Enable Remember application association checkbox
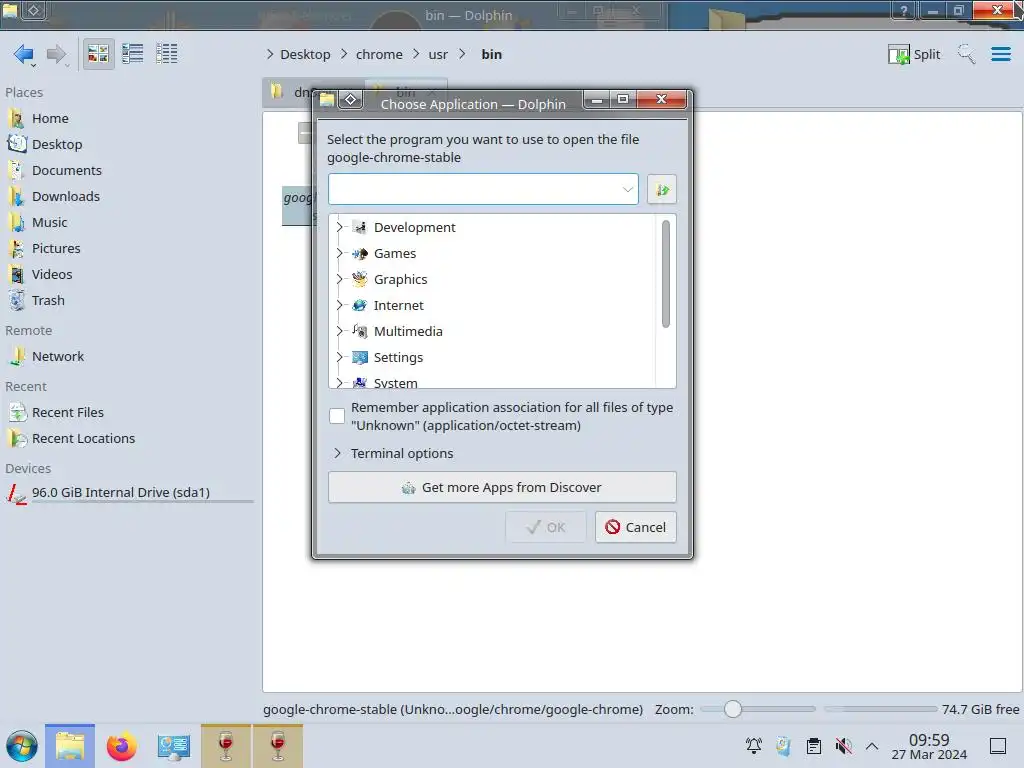This screenshot has width=1024, height=768. 337,416
